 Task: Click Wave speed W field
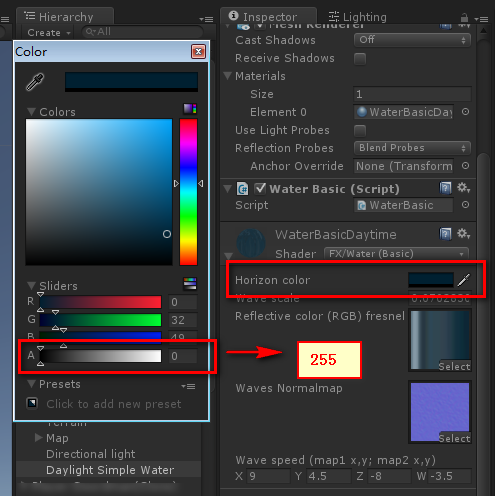pos(450,476)
